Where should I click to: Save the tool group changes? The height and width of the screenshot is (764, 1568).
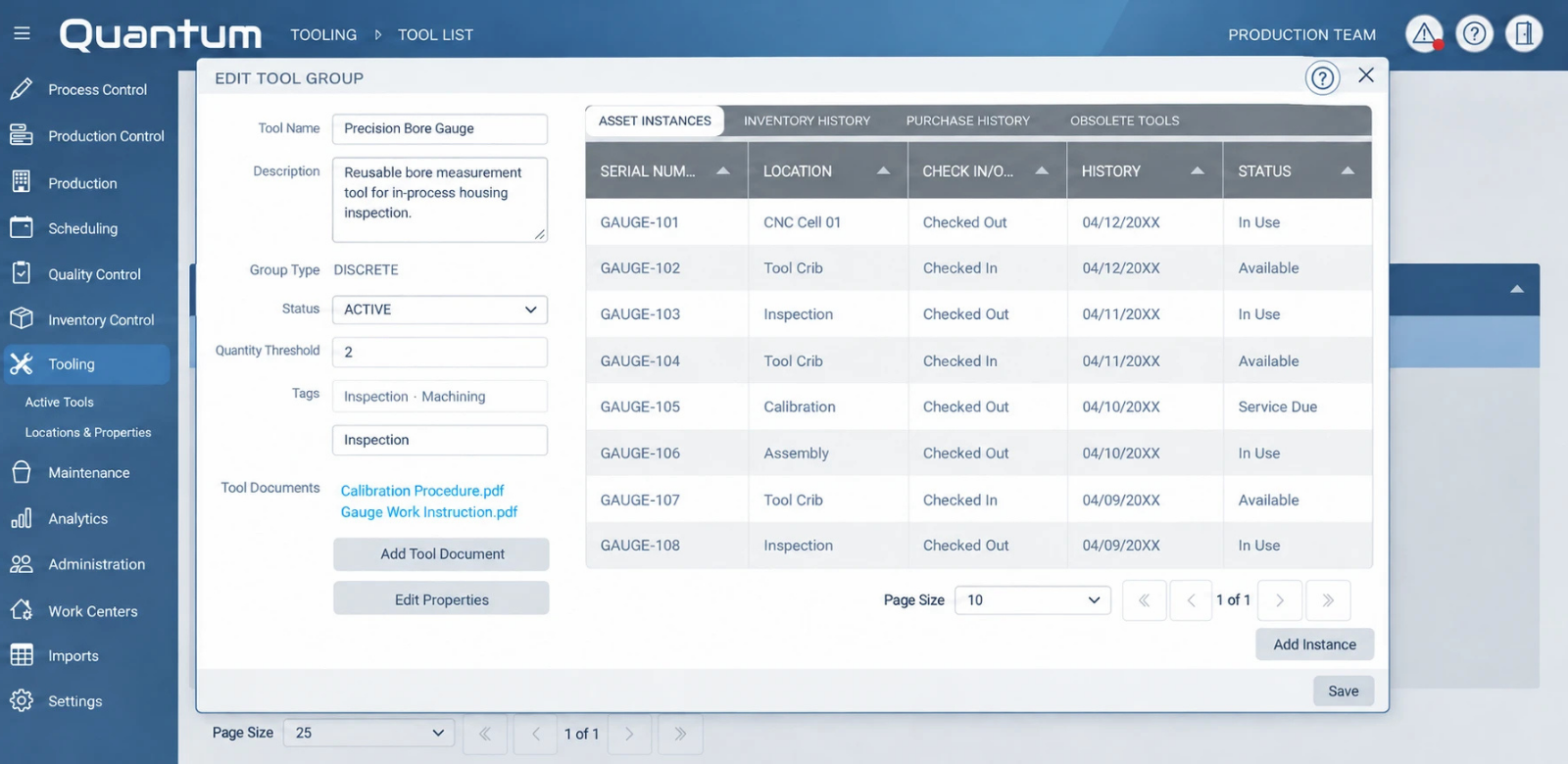[1344, 691]
